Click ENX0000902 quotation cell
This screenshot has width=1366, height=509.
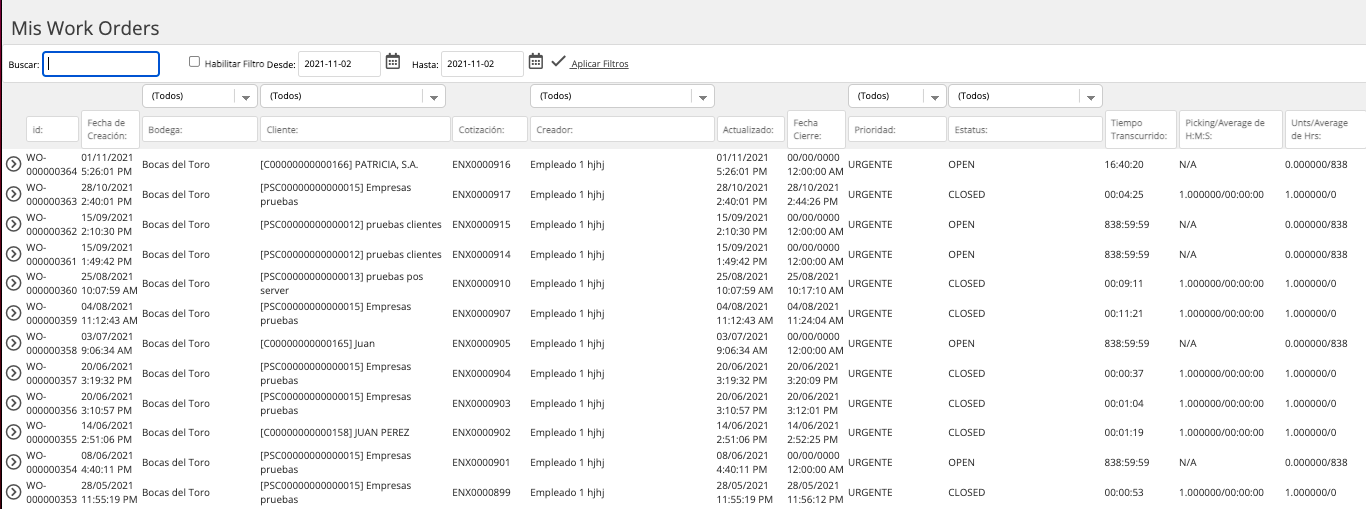(x=481, y=432)
